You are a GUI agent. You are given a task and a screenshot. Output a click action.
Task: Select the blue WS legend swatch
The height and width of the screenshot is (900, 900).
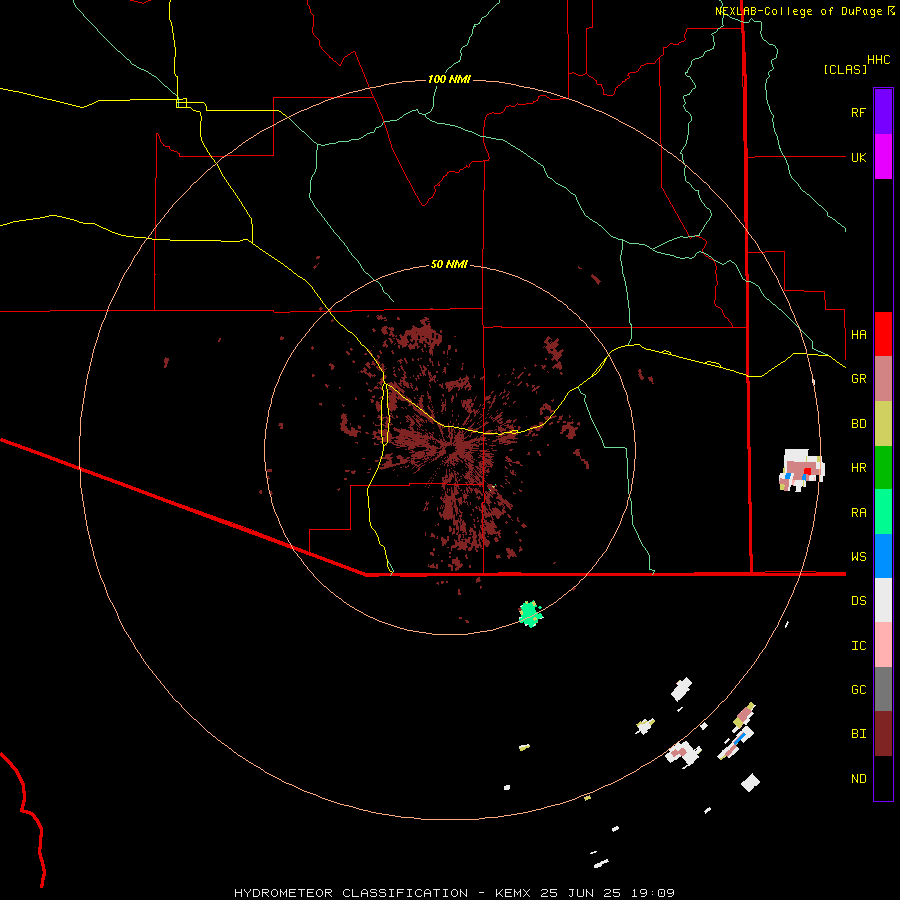click(x=883, y=556)
